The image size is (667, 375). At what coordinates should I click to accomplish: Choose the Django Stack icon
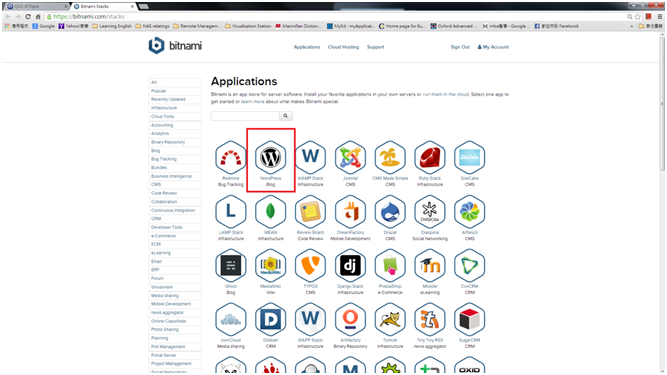[350, 266]
